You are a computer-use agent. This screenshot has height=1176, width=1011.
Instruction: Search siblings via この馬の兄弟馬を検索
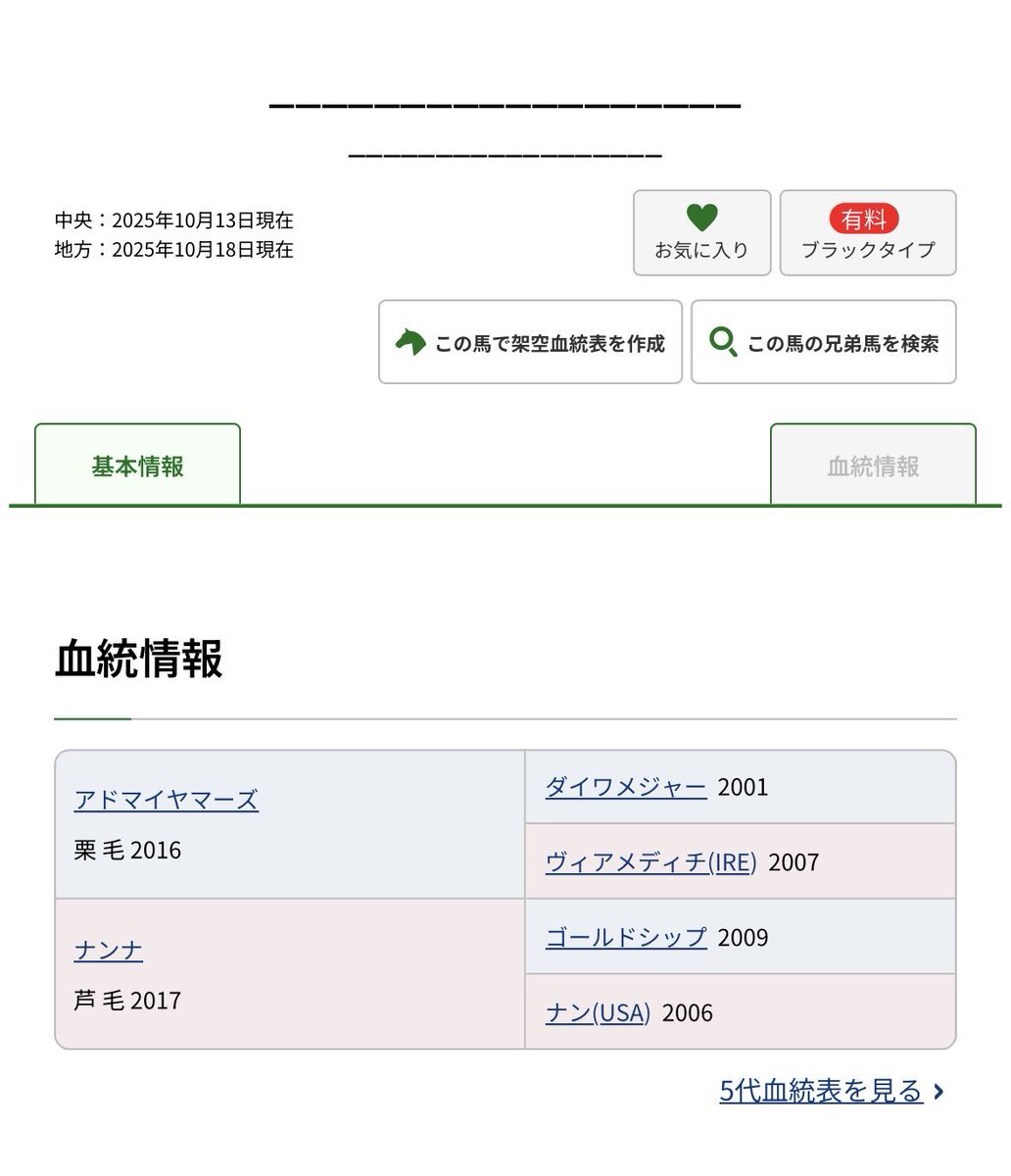tap(824, 342)
